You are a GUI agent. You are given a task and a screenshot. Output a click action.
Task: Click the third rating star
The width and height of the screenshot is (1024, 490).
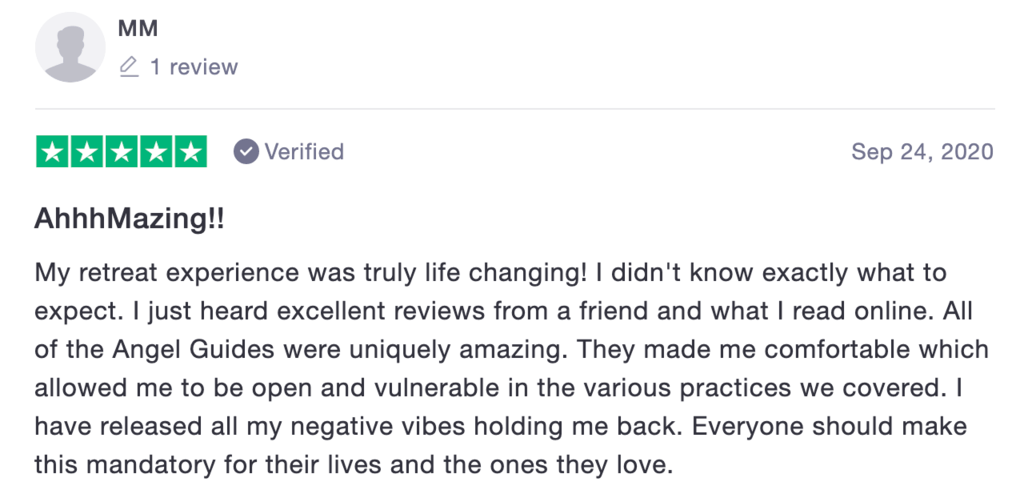[x=122, y=152]
